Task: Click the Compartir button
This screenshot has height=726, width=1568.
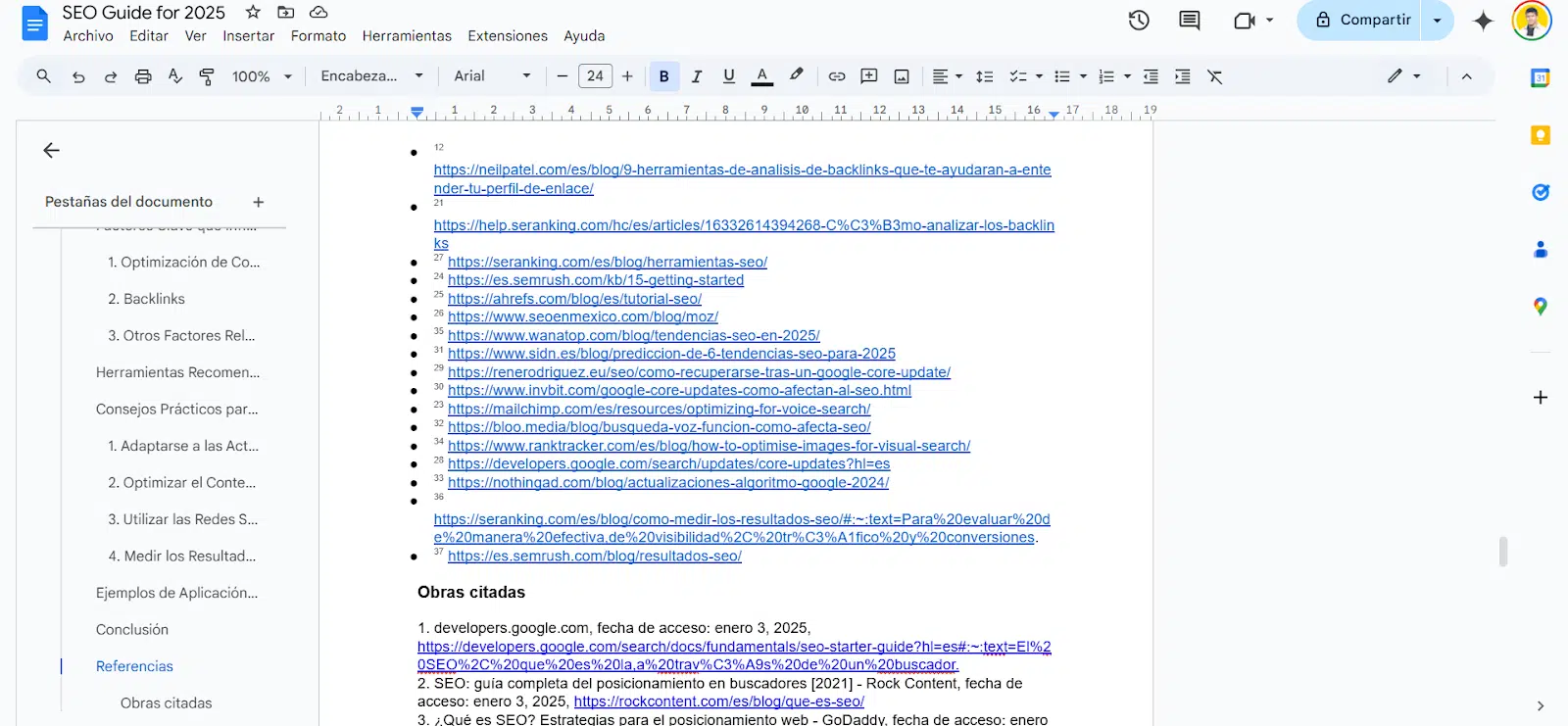Action: click(x=1360, y=20)
